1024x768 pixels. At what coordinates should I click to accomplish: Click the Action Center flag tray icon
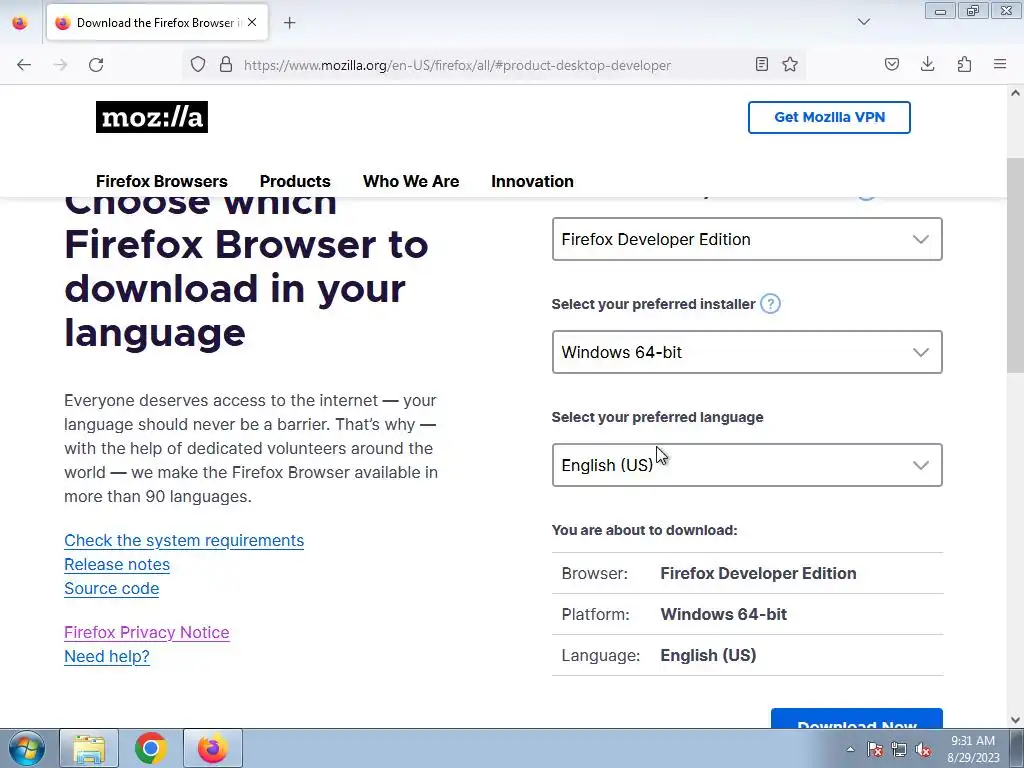[x=874, y=749]
